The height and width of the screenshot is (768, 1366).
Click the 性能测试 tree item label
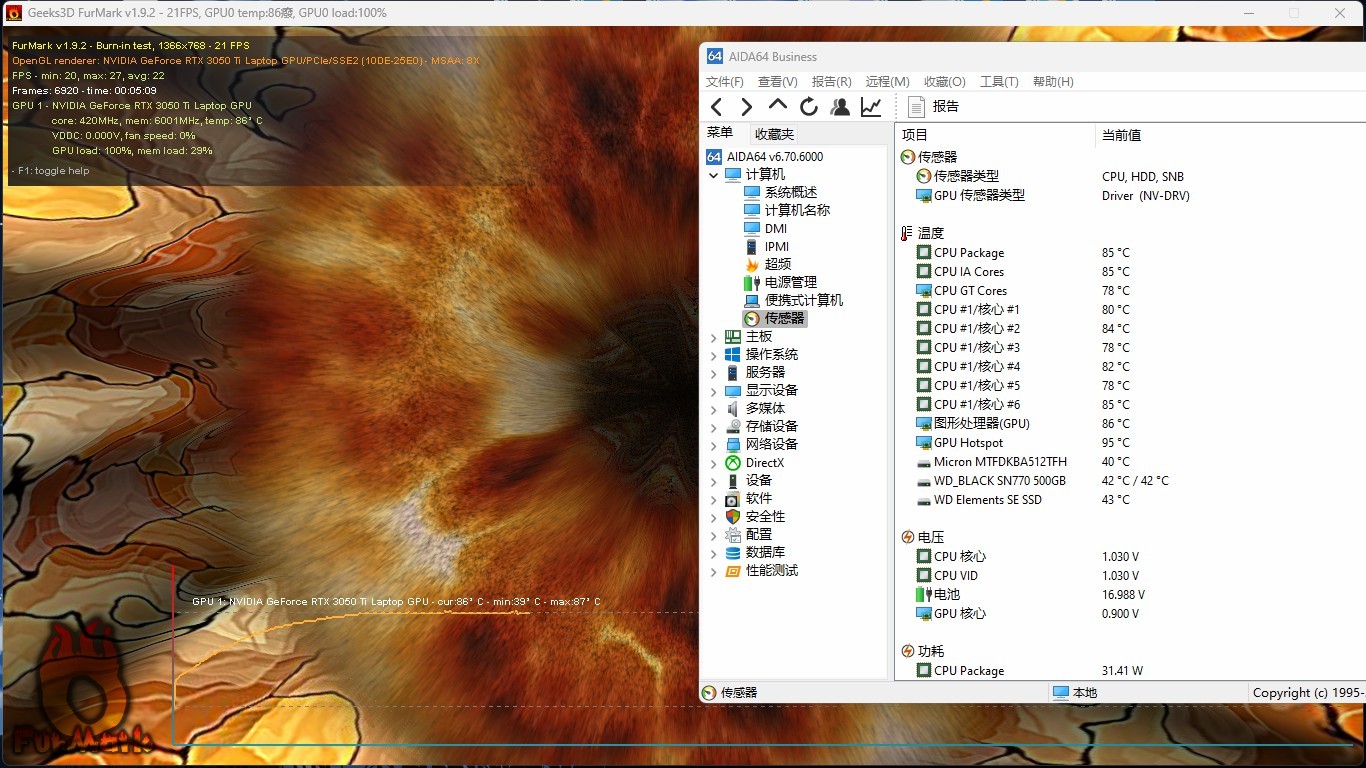click(x=772, y=571)
